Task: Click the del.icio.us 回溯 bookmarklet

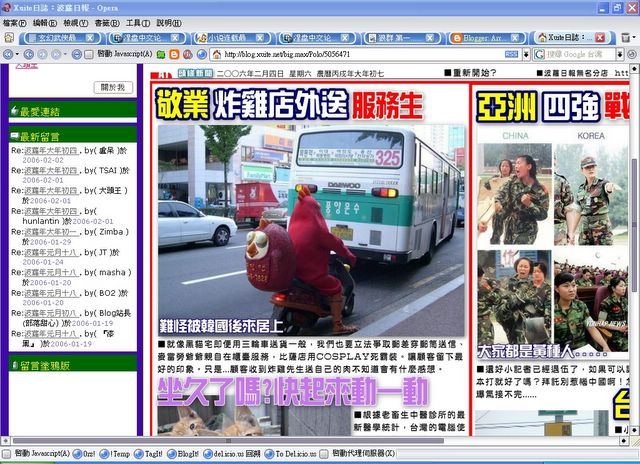Action: coord(231,454)
